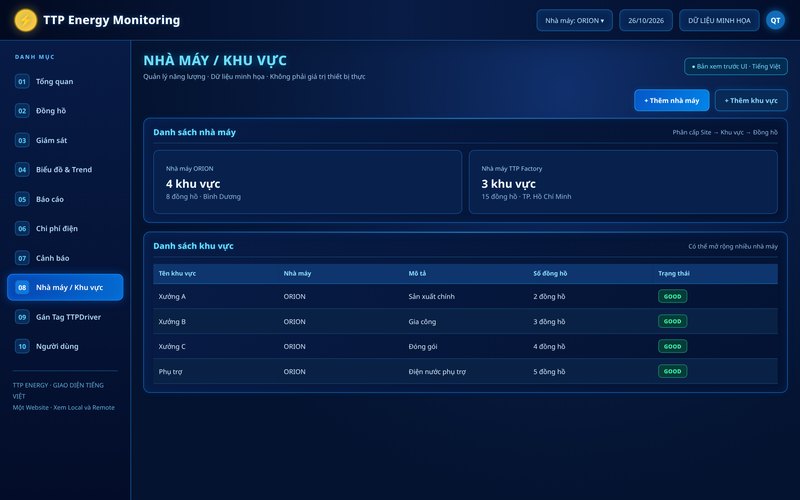Screen dimensions: 800x500
Task: Click the + Thêm khu vực button
Action: (751, 101)
